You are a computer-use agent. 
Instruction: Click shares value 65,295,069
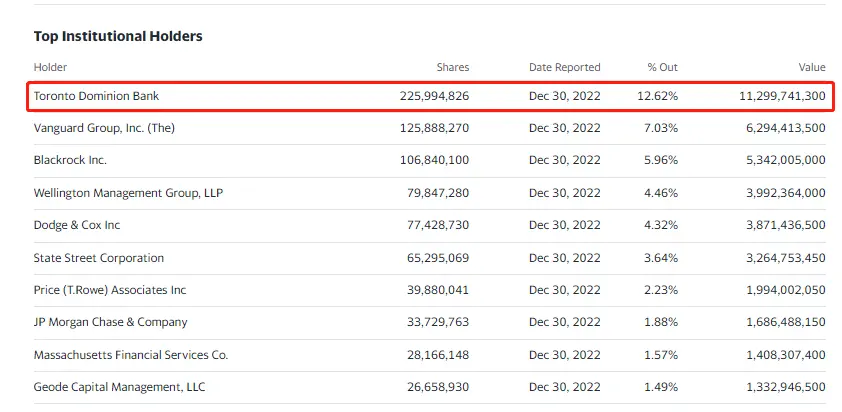pyautogui.click(x=438, y=258)
